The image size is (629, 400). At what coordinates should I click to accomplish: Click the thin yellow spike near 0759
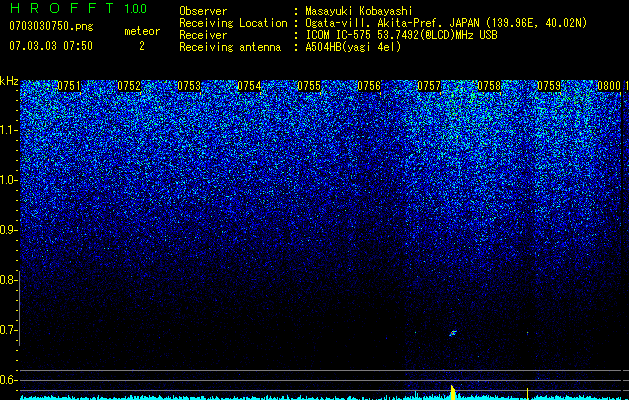coord(527,394)
